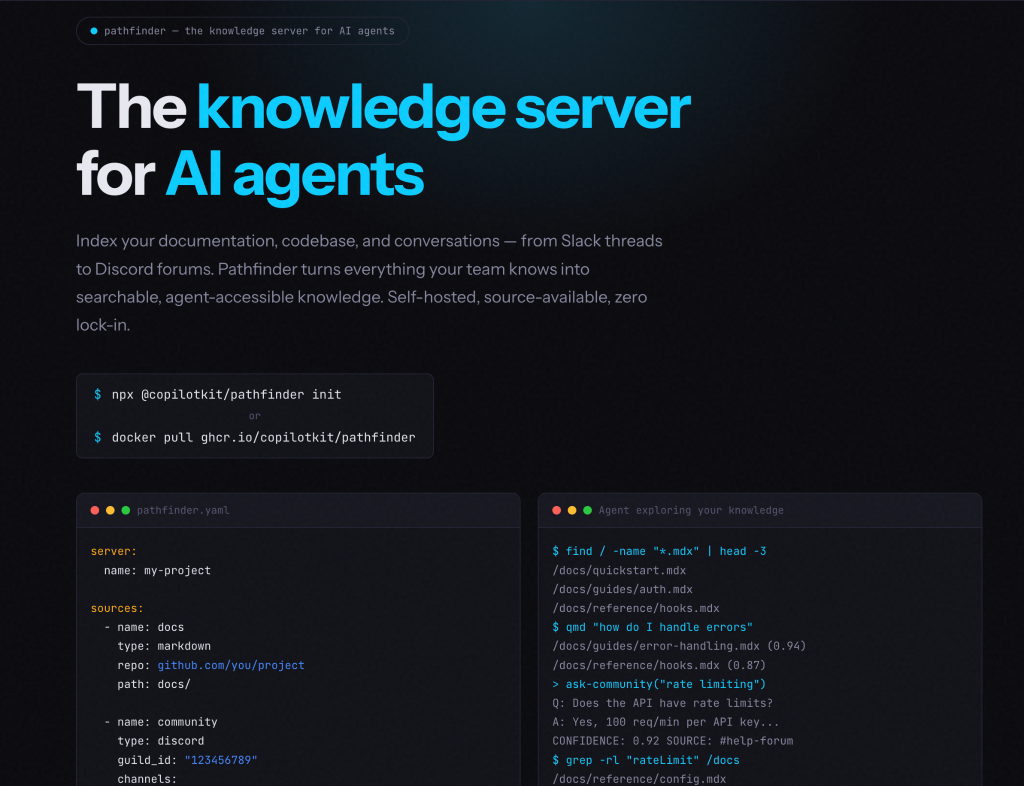Viewport: 1024px width, 786px height.
Task: Click the 'sources:' key in the YAML
Action: [x=117, y=608]
